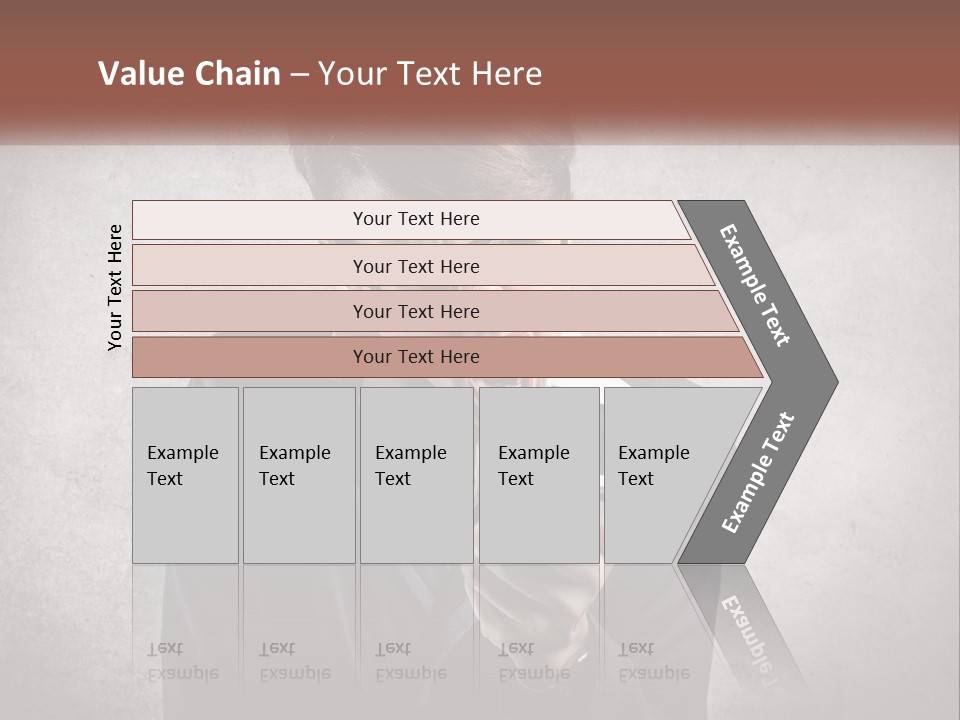Select the top lightest Your Text Here bar
The height and width of the screenshot is (720, 960).
coord(411,219)
